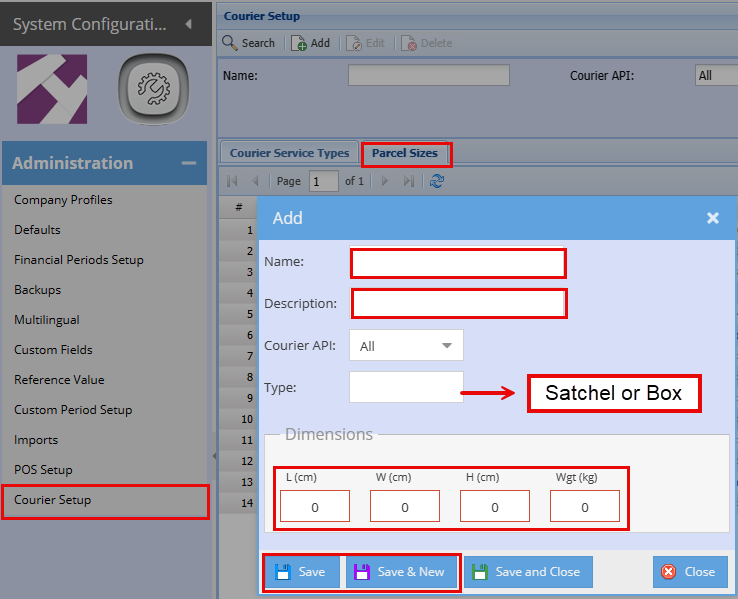Open Defaults menu item

[37, 230]
